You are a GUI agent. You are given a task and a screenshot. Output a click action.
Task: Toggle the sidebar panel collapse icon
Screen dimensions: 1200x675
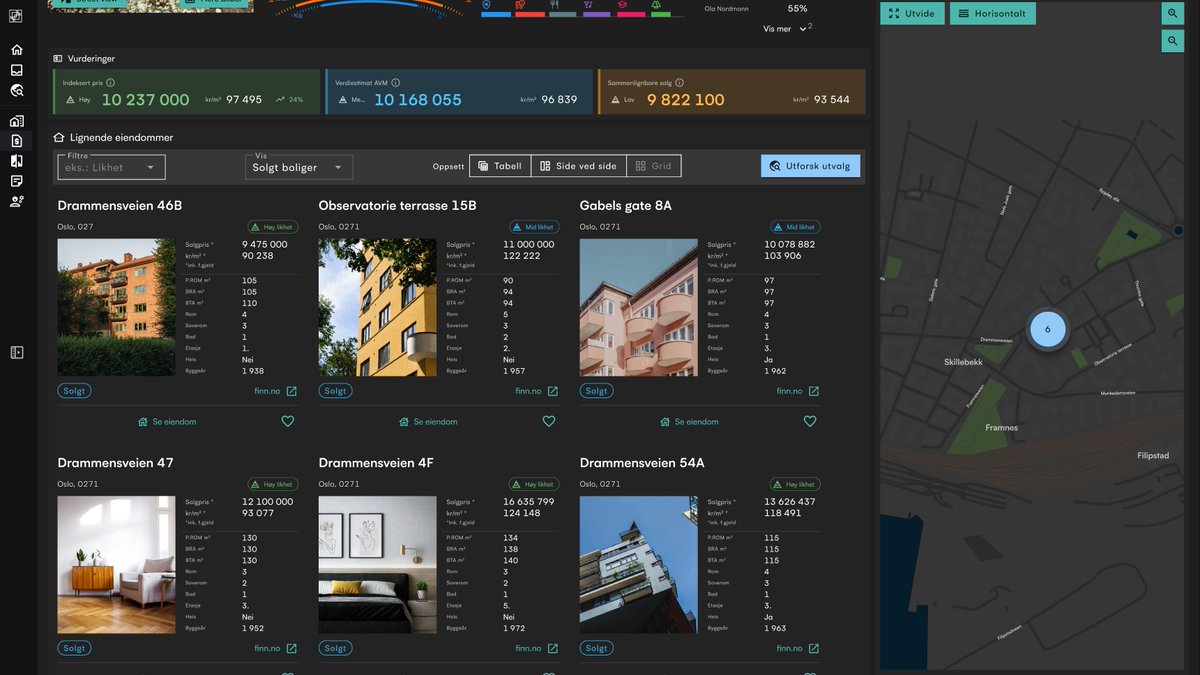(17, 352)
